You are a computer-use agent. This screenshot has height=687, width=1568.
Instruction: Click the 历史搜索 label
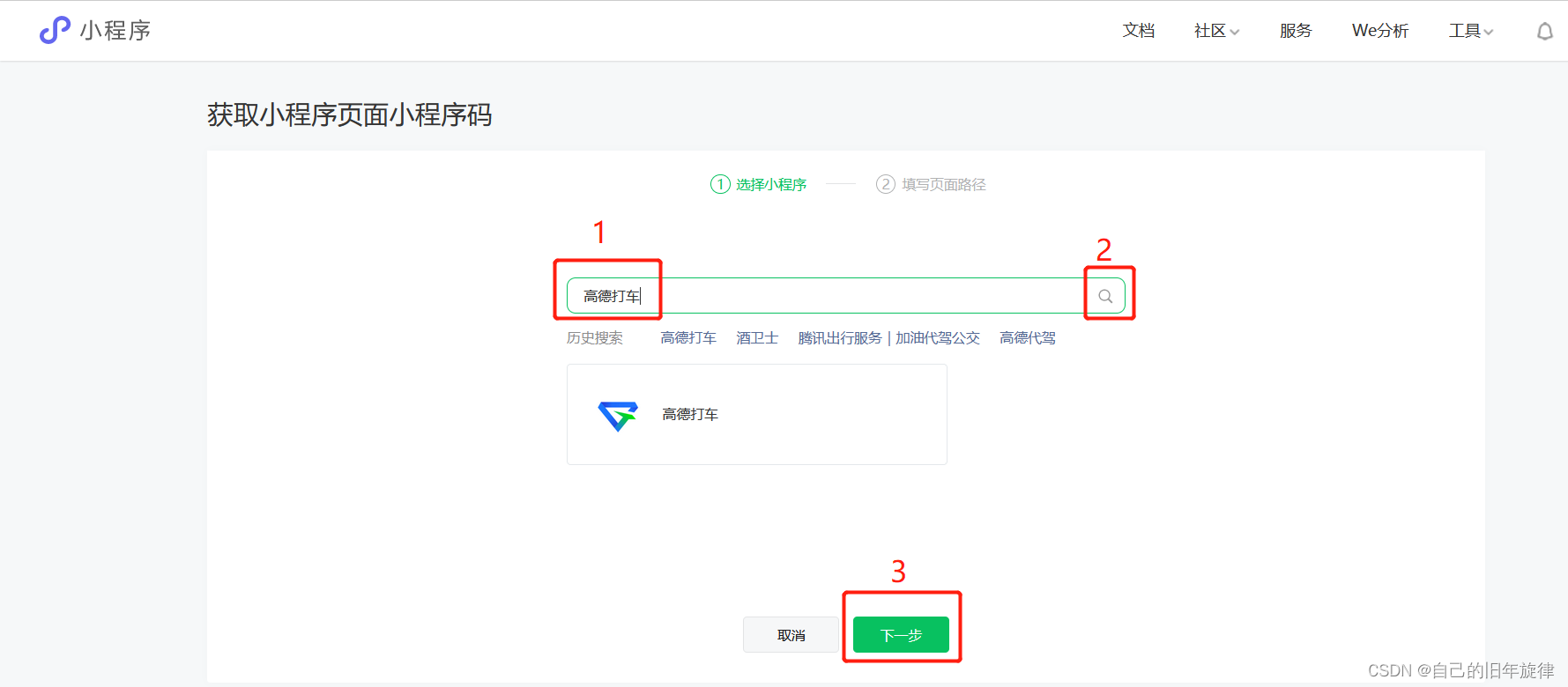coord(595,338)
